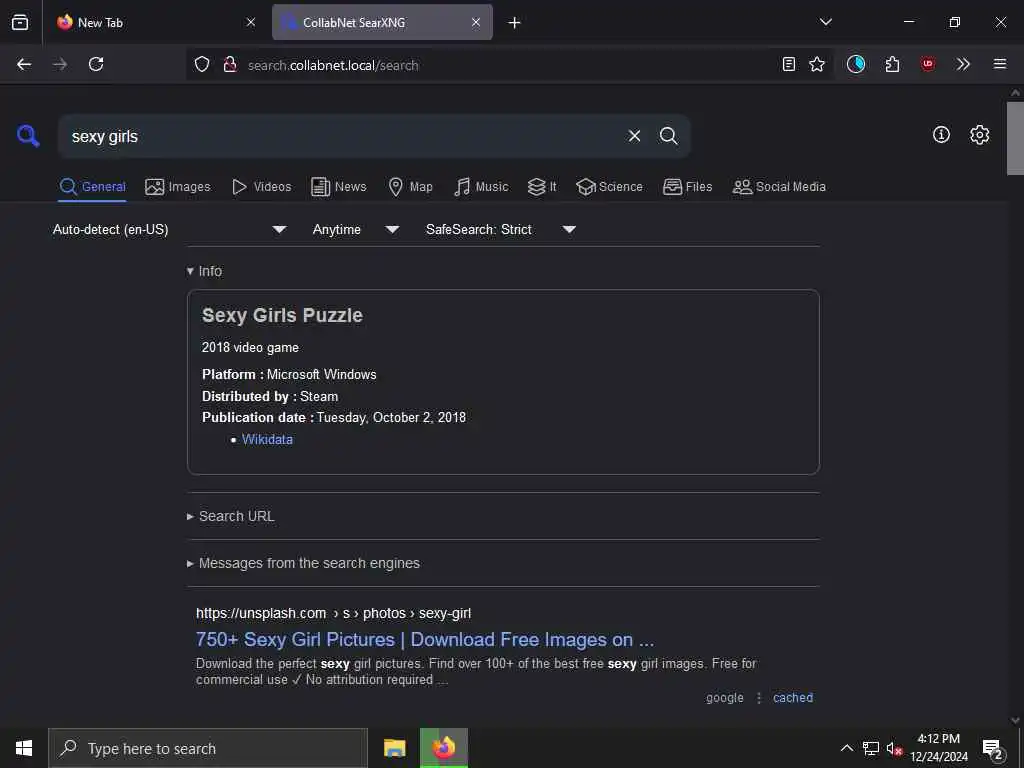The image size is (1024, 768).
Task: Open the Anytime time range dropdown
Action: 356,229
